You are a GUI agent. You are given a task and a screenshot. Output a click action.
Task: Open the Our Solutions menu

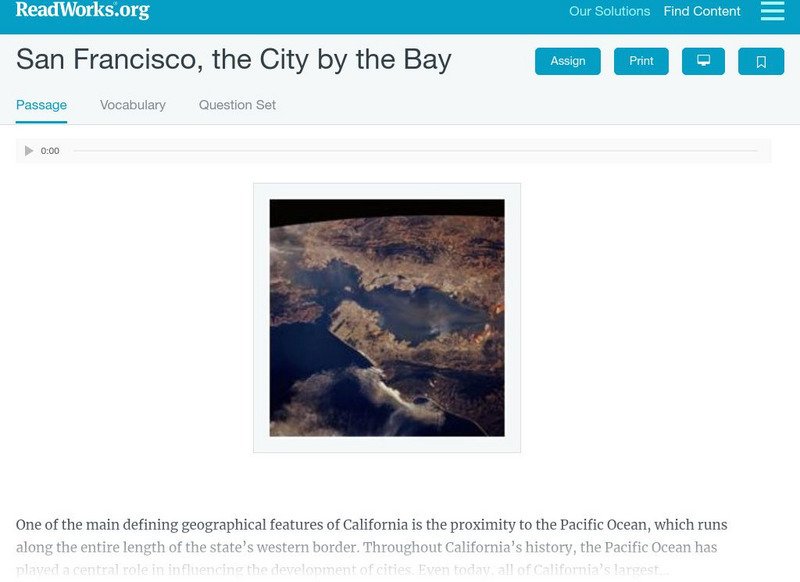(609, 12)
